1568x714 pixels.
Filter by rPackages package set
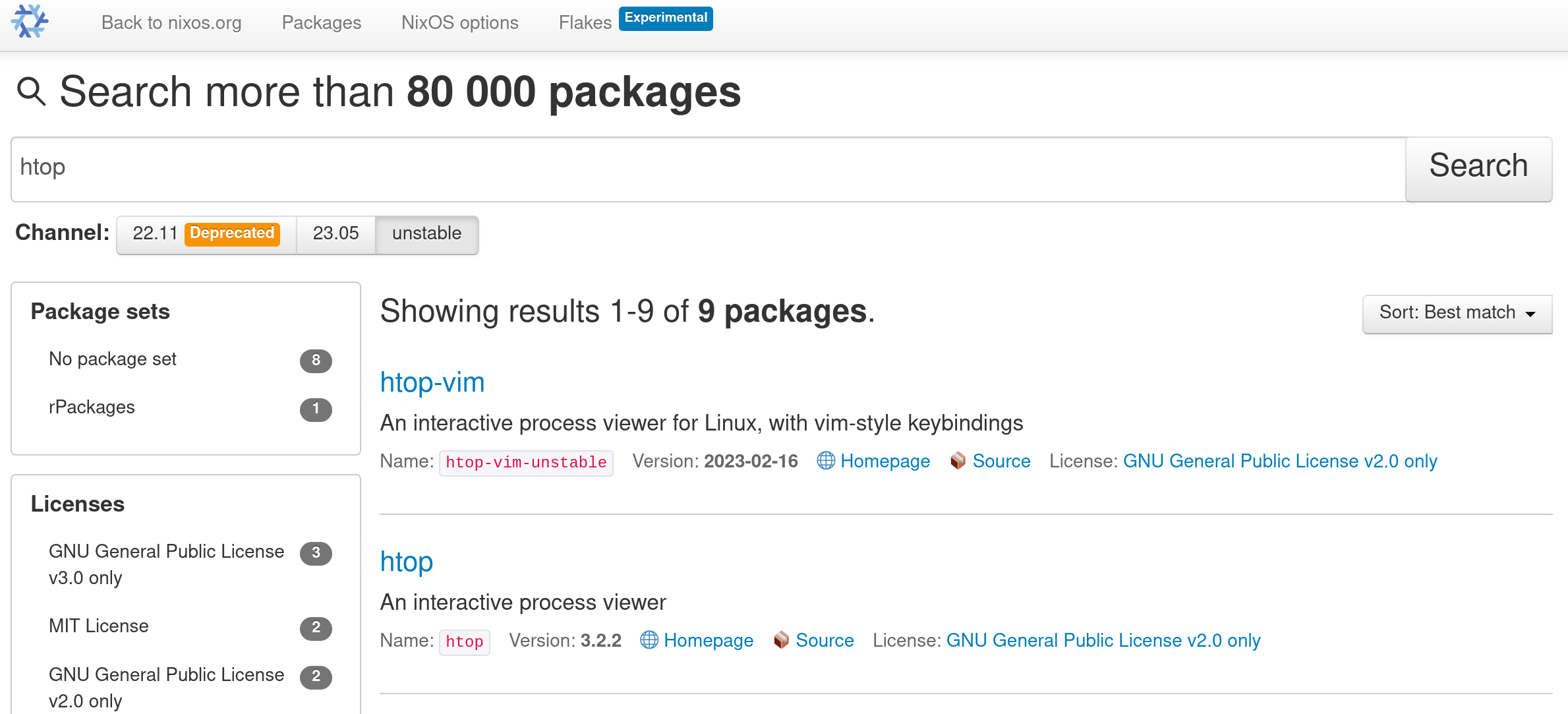pyautogui.click(x=92, y=407)
